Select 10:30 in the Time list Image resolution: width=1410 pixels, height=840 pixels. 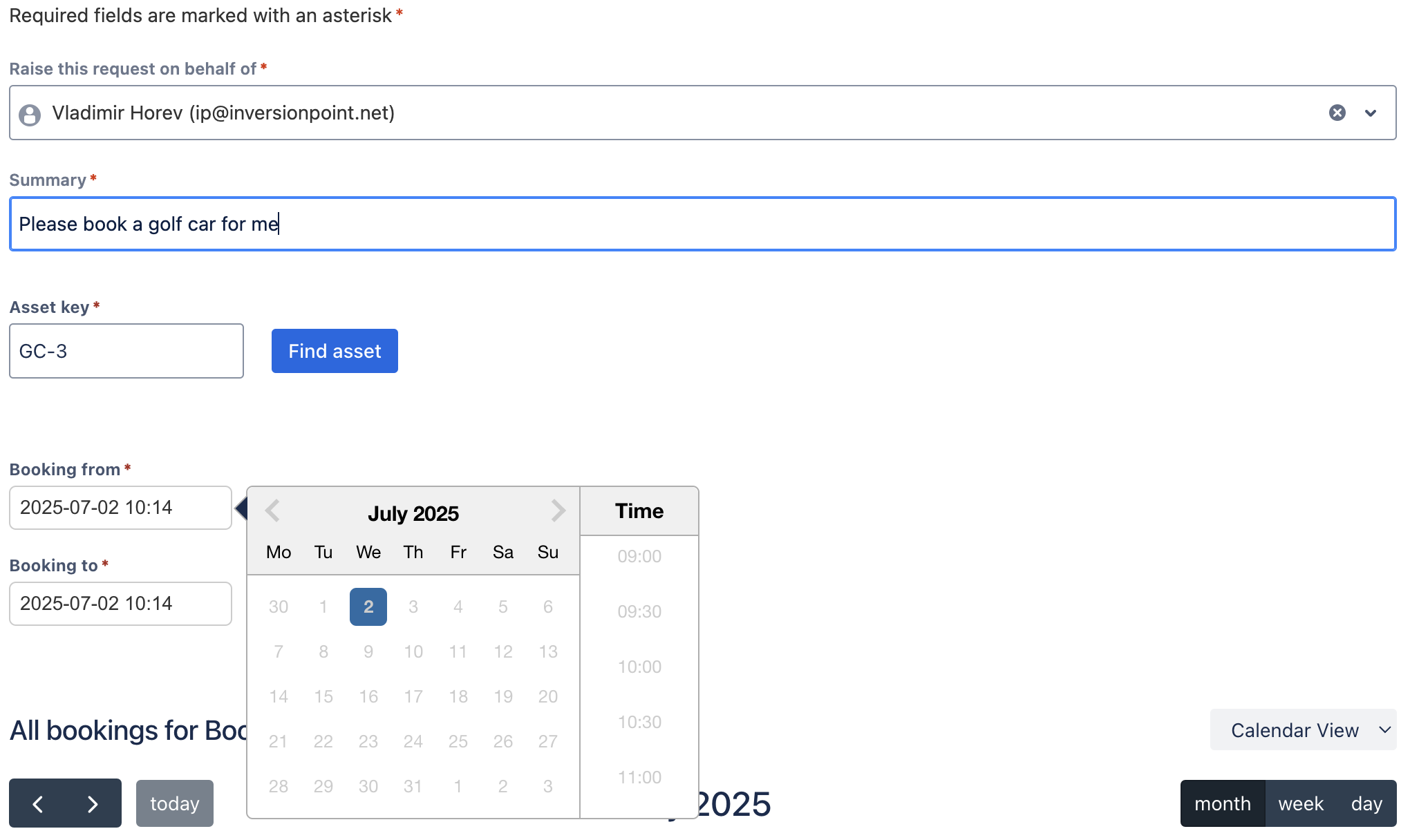pyautogui.click(x=639, y=722)
